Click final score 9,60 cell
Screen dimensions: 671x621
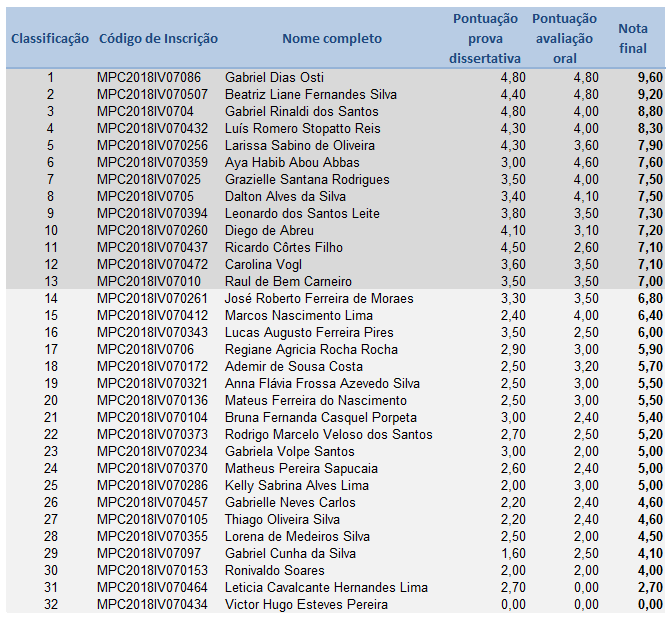pos(649,77)
